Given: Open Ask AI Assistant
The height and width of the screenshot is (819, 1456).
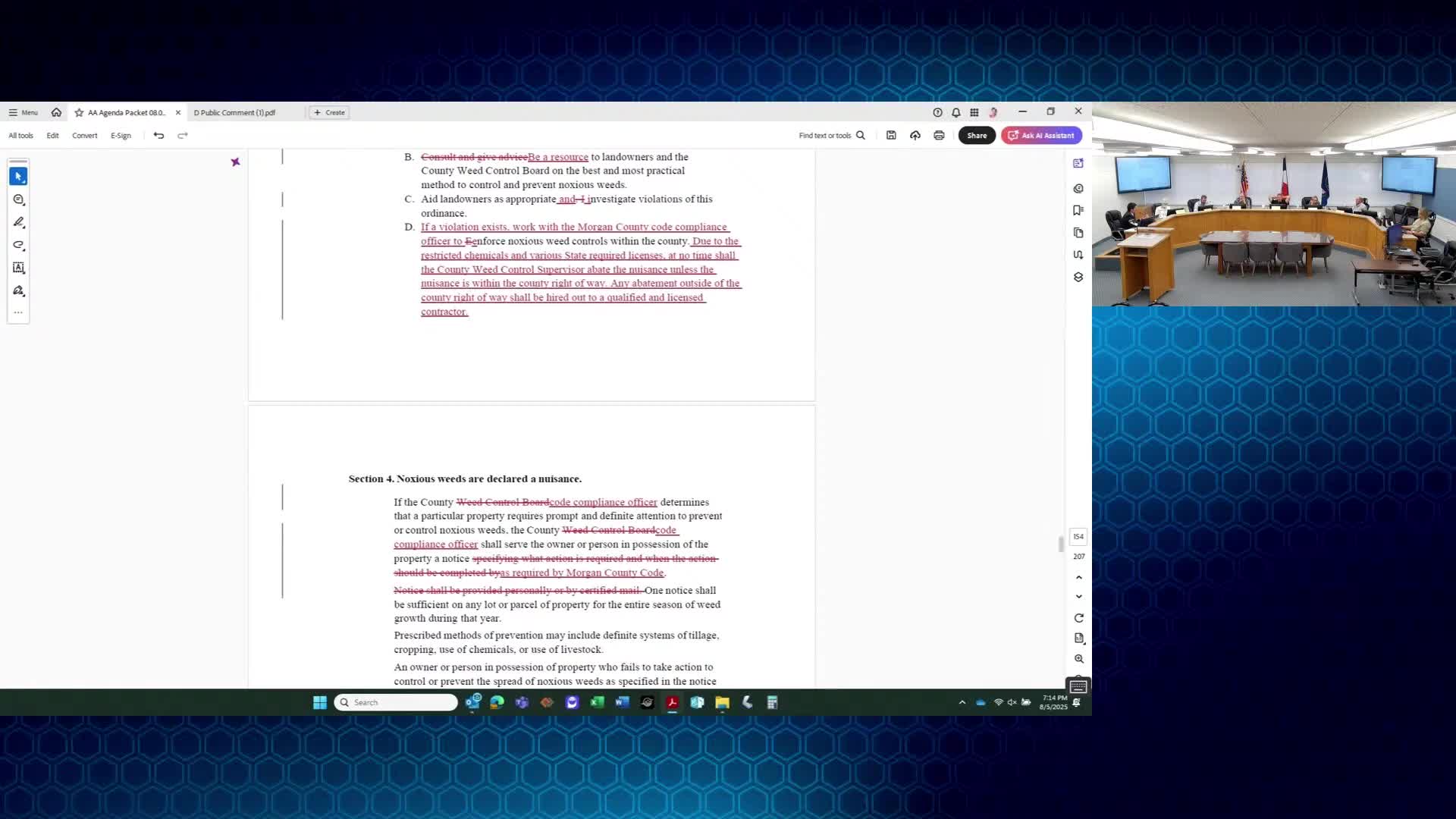Looking at the screenshot, I should (1041, 136).
